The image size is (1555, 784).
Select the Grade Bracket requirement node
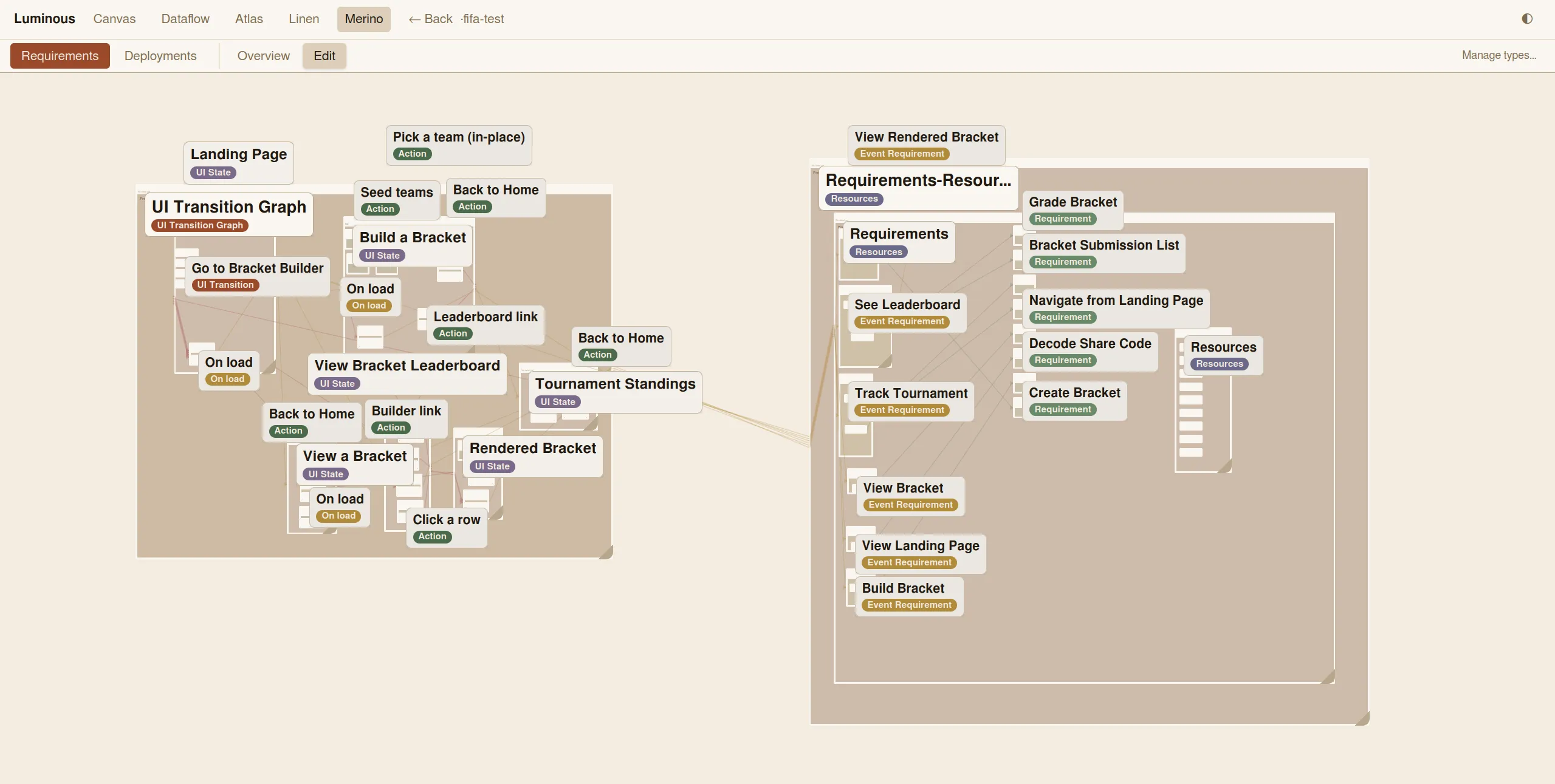coord(1073,210)
